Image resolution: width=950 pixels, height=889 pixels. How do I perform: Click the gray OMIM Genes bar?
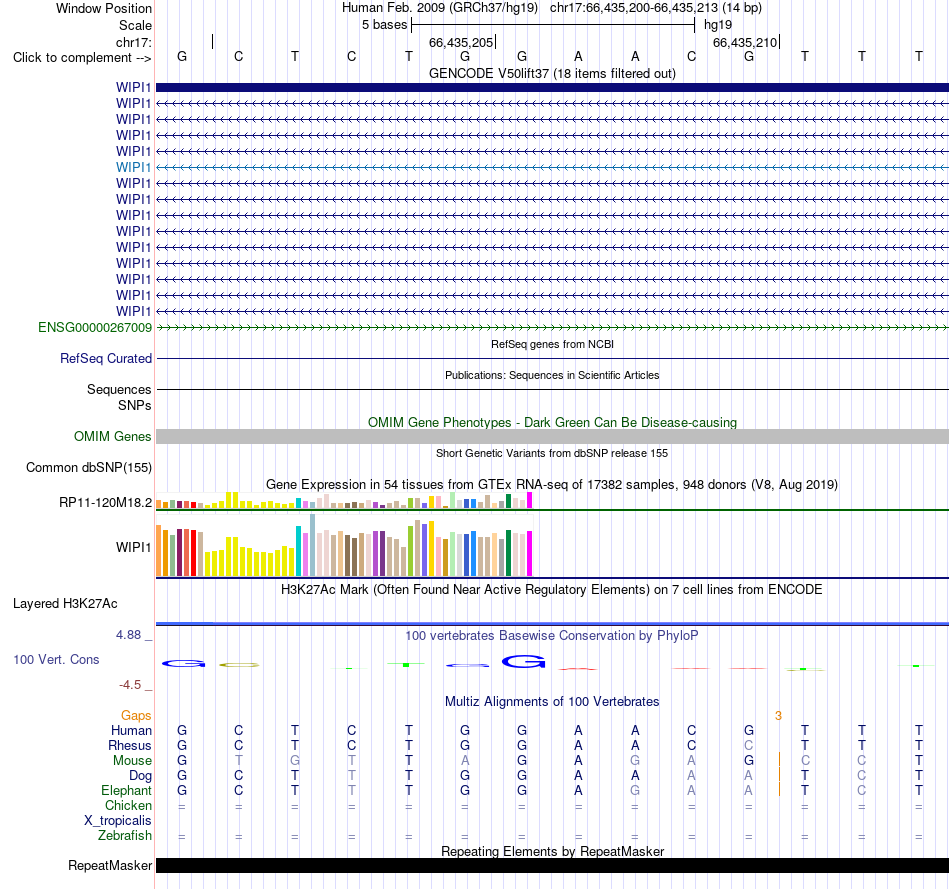coord(552,436)
